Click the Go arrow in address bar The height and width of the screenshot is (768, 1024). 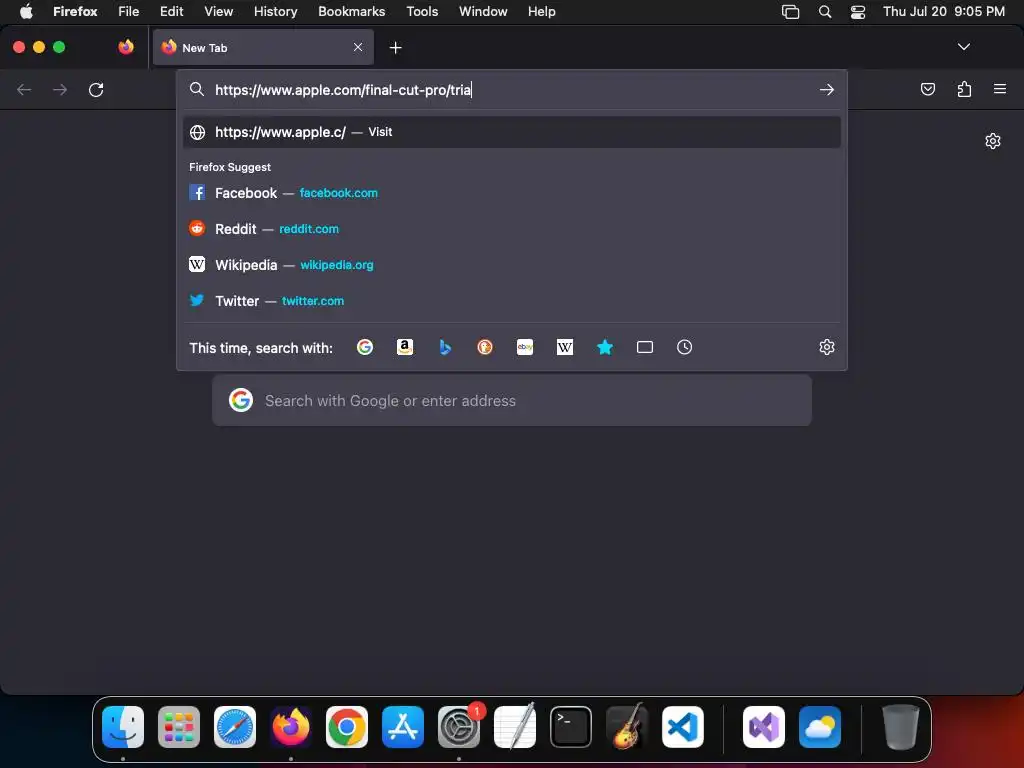(x=827, y=89)
